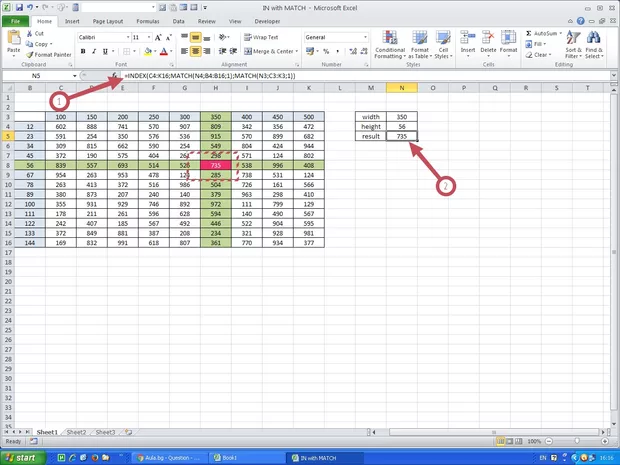This screenshot has width=620, height=465.
Task: Toggle Wrap Text
Action: pyautogui.click(x=261, y=38)
